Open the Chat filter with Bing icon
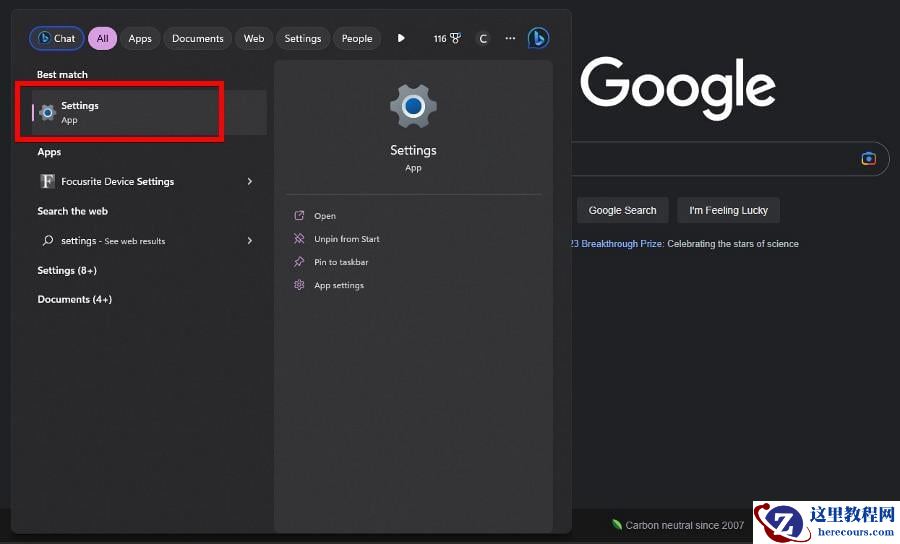 [x=56, y=38]
